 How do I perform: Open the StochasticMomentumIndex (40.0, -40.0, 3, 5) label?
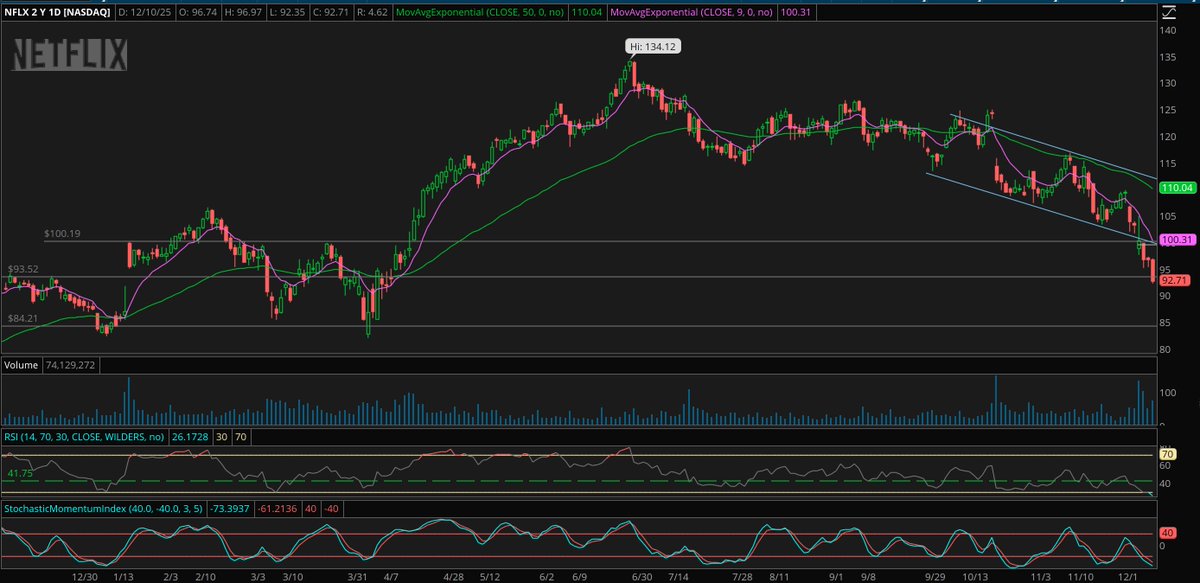click(x=102, y=509)
